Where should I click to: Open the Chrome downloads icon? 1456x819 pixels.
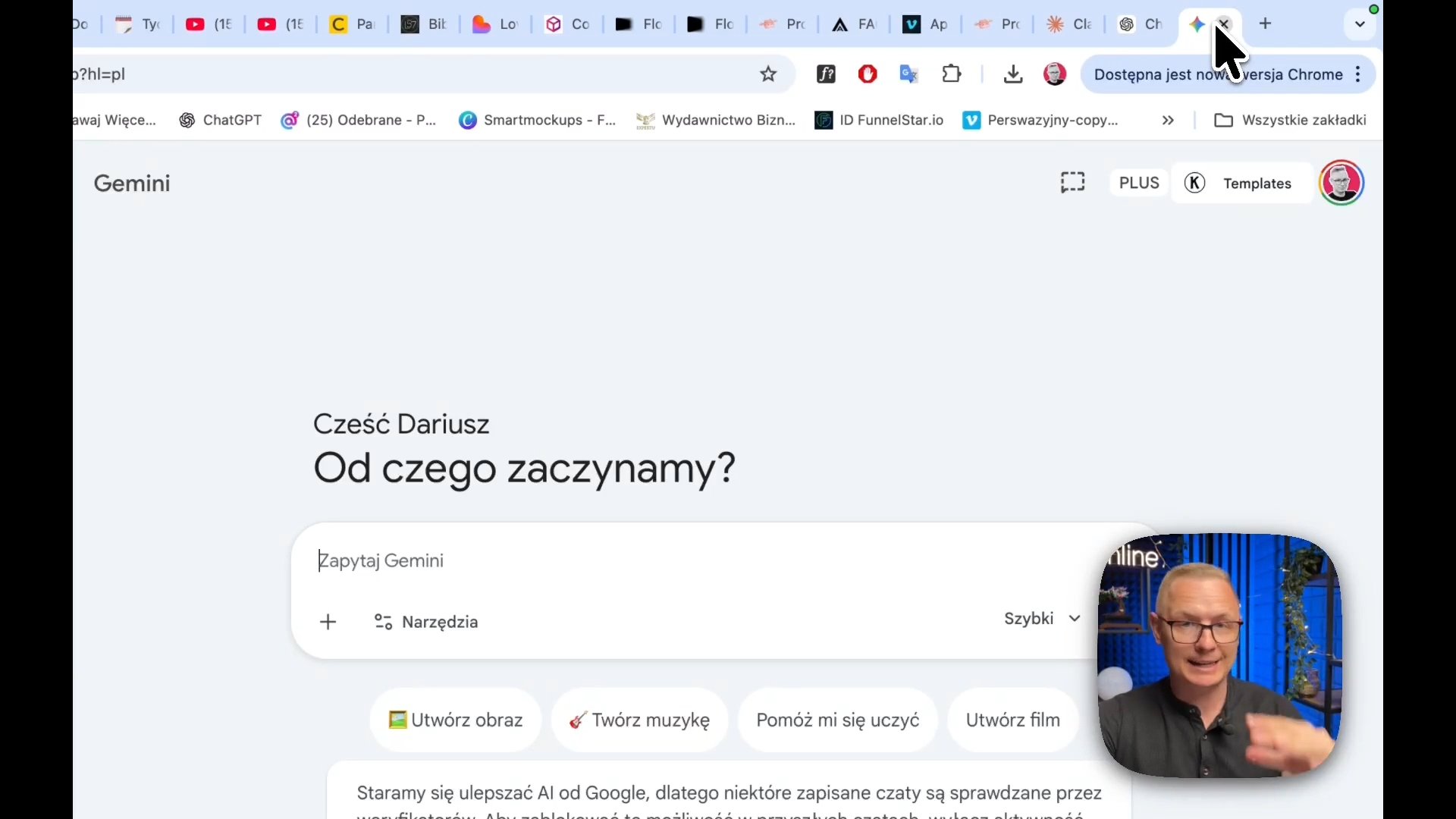(1013, 74)
